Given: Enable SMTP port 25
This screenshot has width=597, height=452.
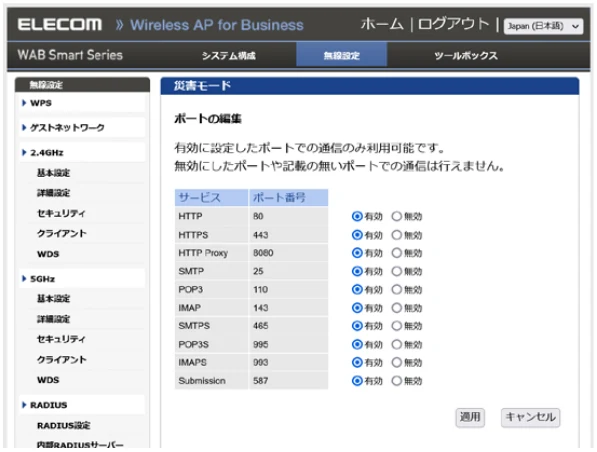Looking at the screenshot, I should 357,271.
